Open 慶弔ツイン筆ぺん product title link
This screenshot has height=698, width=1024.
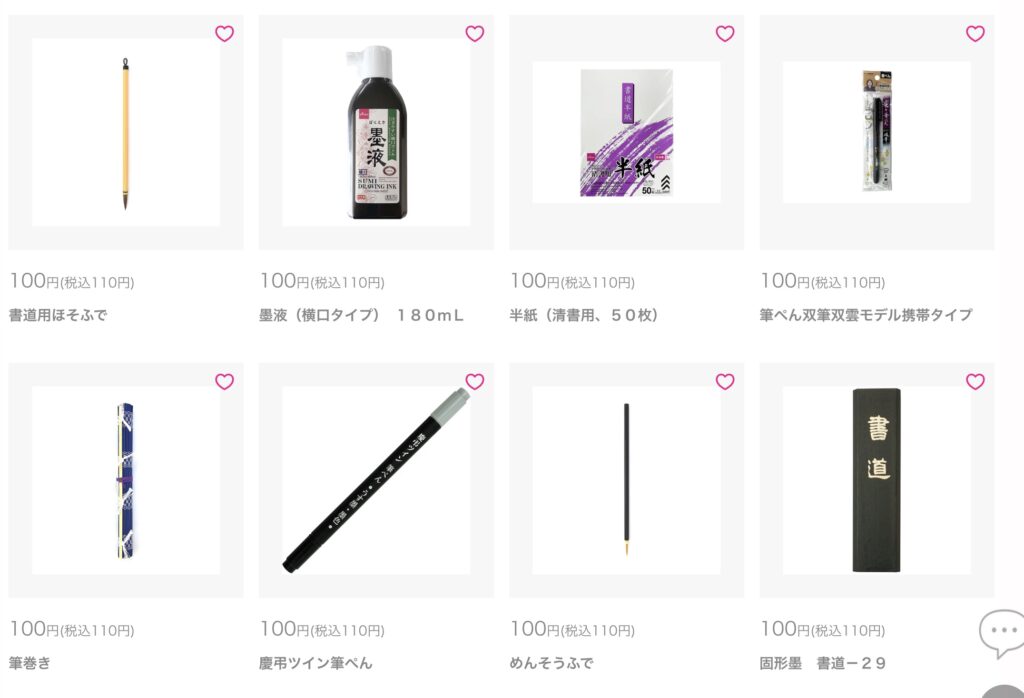[315, 663]
